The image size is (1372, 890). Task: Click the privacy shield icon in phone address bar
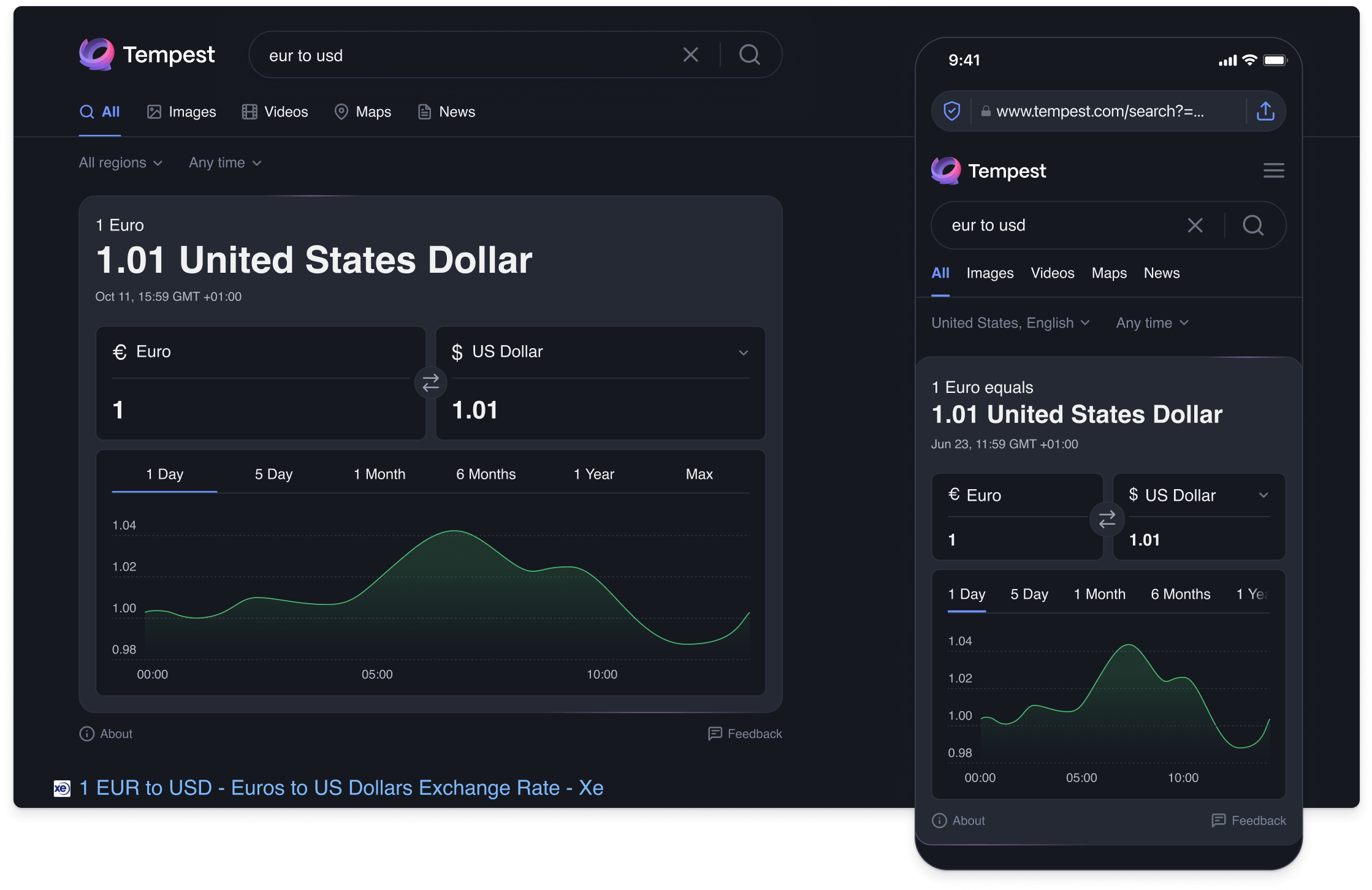[951, 111]
